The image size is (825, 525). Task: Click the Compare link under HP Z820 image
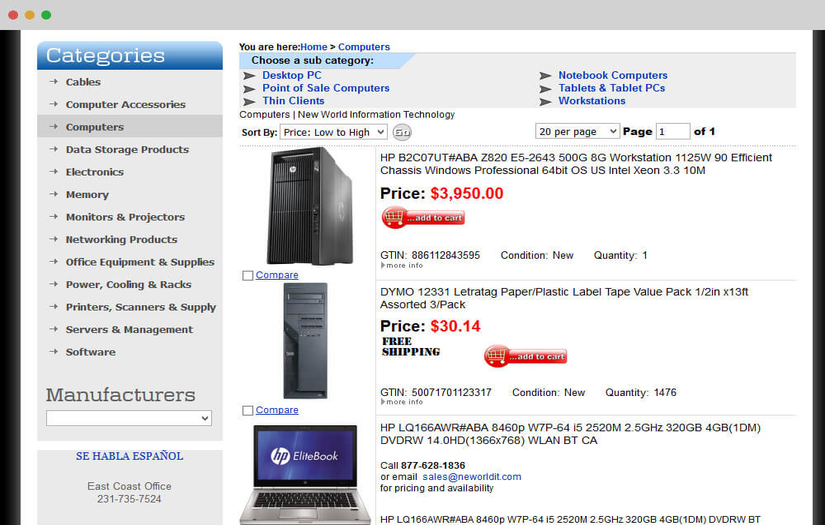click(x=277, y=275)
